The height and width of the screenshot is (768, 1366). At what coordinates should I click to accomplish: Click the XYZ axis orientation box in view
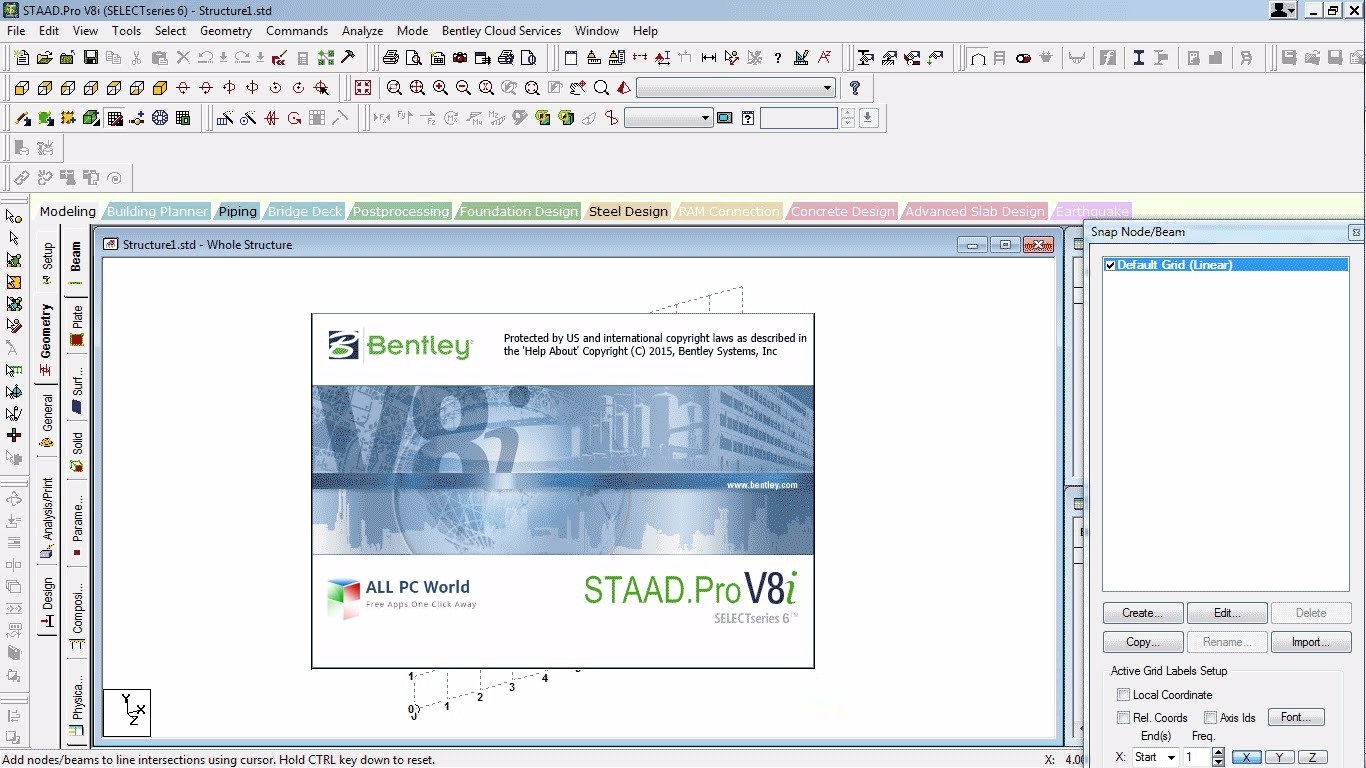click(127, 712)
